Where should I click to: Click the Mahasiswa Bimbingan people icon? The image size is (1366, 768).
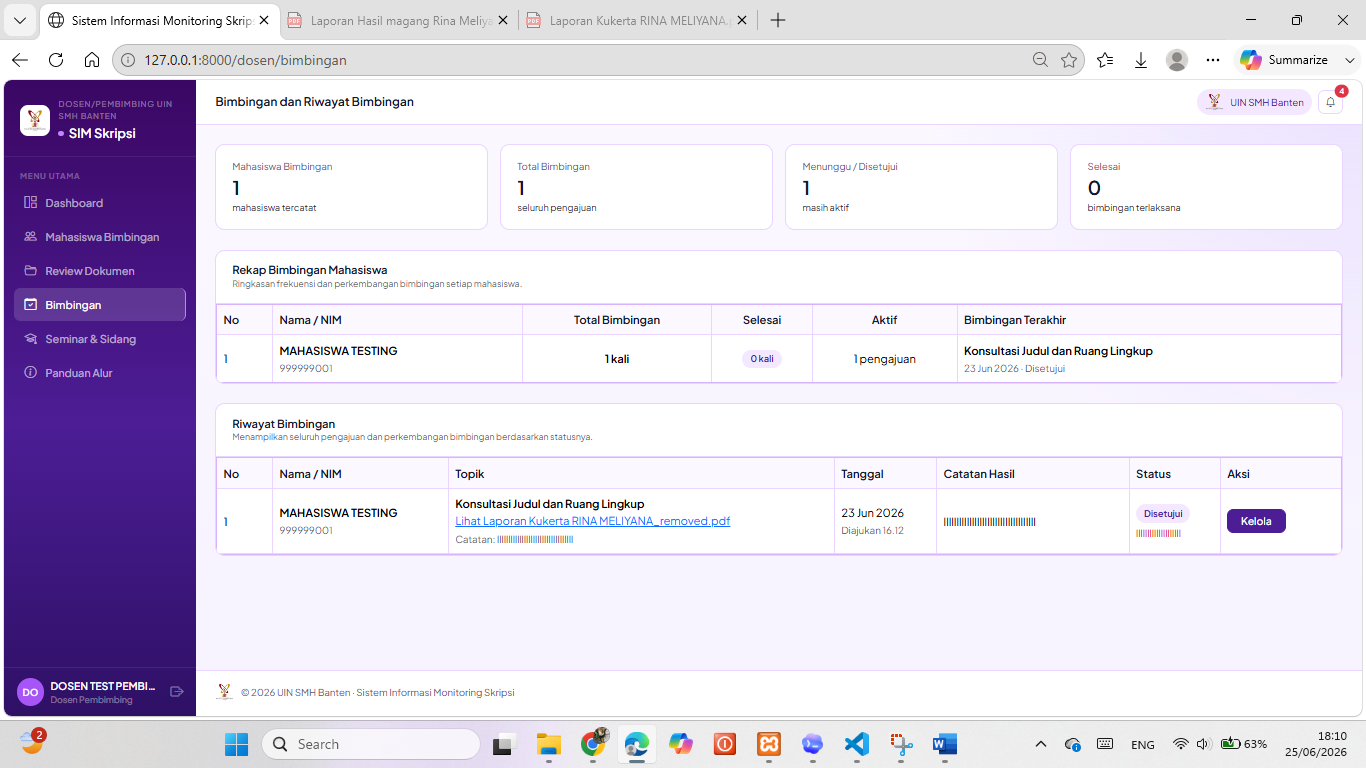[x=30, y=237]
